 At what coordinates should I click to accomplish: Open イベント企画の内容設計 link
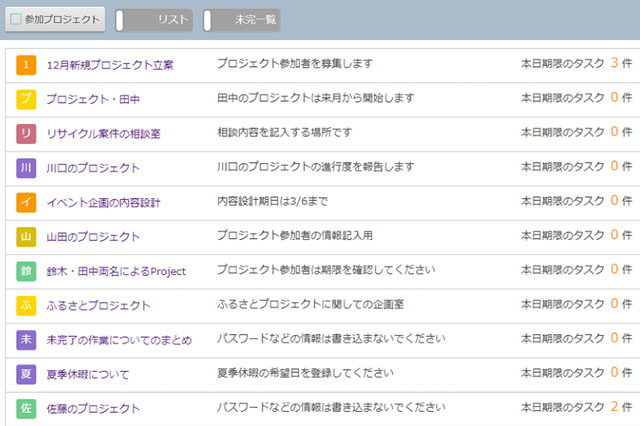click(104, 202)
